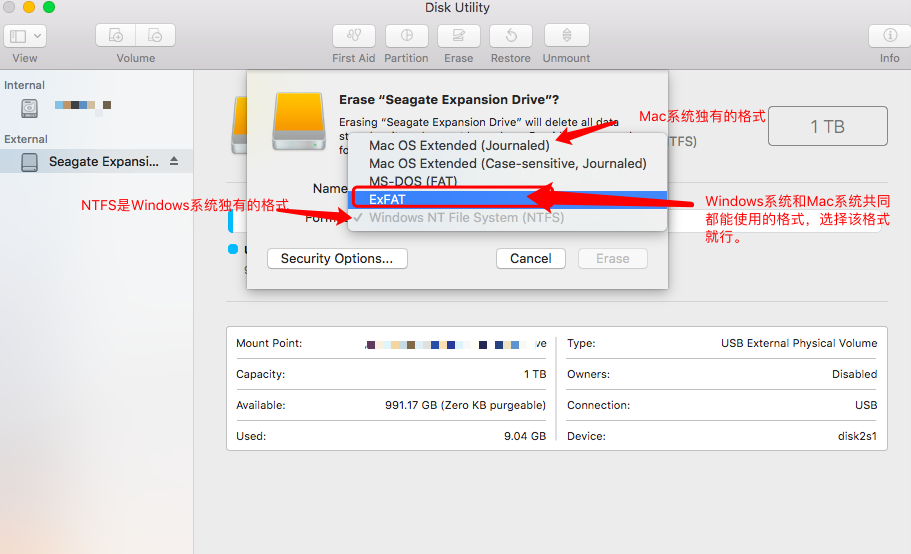Open Security Options
Viewport: 911px width, 554px height.
click(x=337, y=258)
